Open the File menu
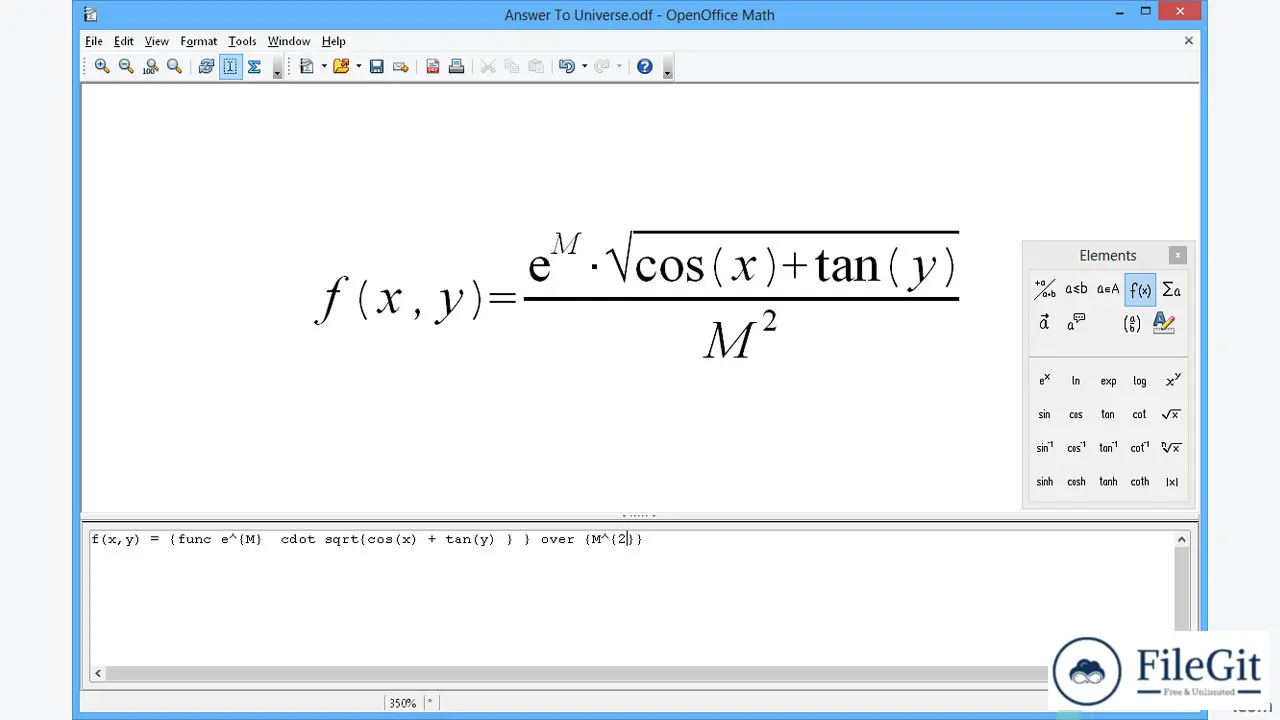Viewport: 1280px width, 720px height. point(94,41)
